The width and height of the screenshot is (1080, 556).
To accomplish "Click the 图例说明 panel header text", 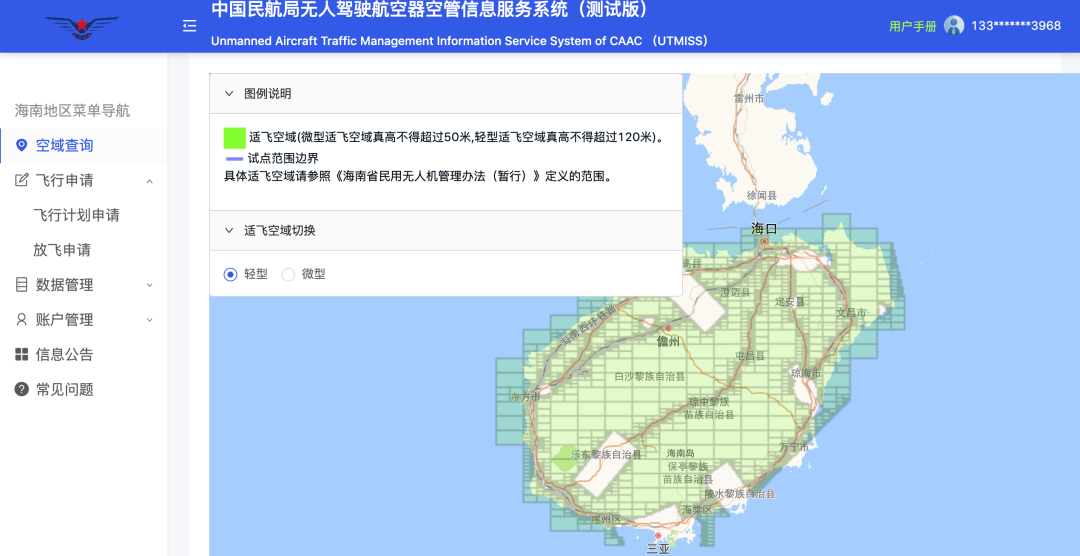I will coord(268,94).
